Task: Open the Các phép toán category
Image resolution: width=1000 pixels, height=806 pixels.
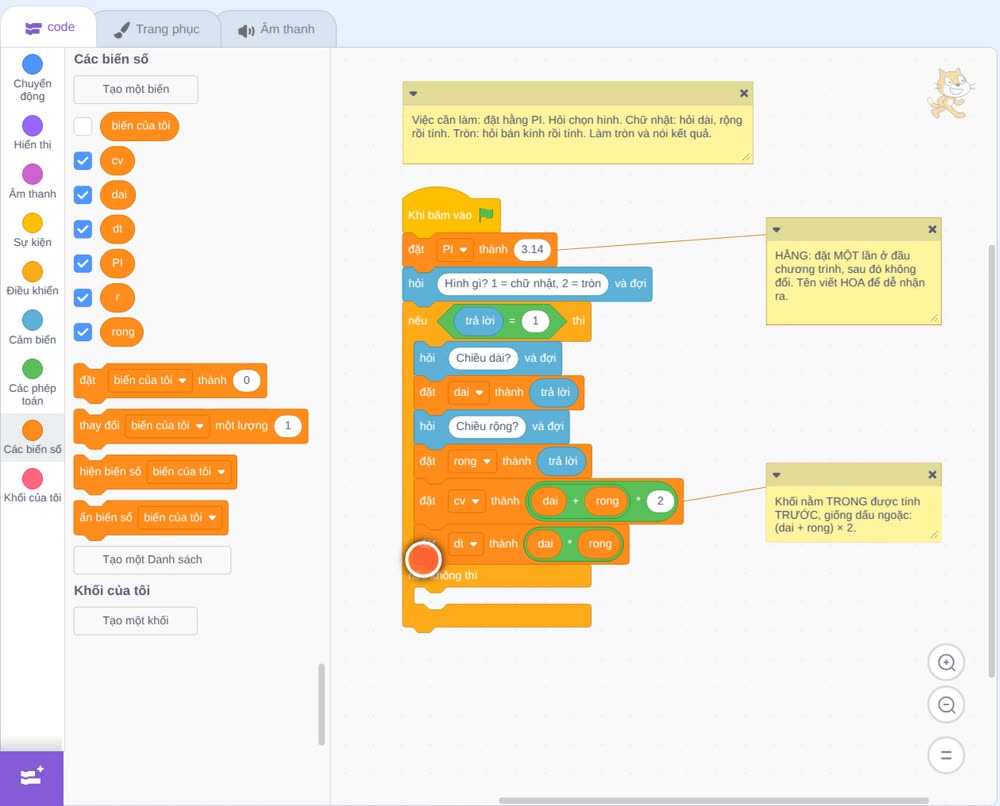Action: 33,369
